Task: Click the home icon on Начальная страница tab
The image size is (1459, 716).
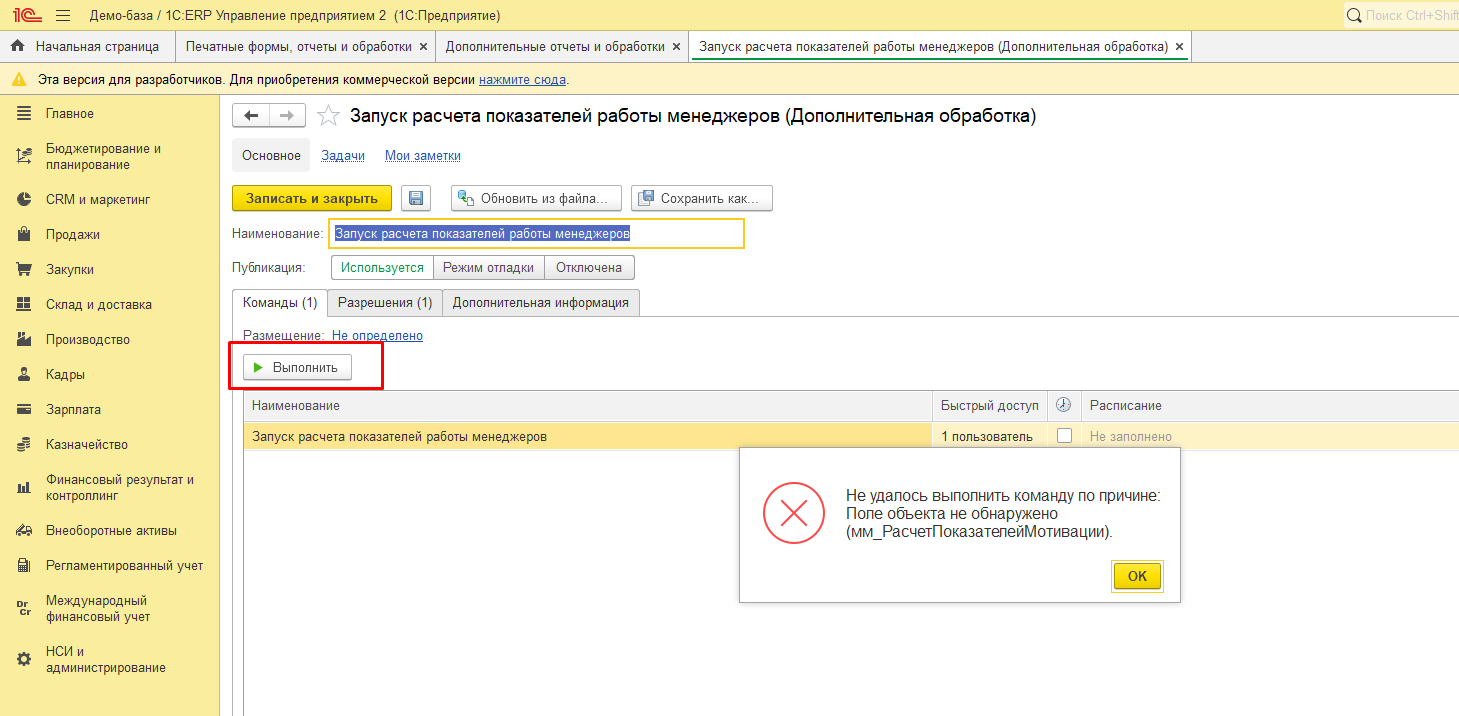Action: coord(17,46)
